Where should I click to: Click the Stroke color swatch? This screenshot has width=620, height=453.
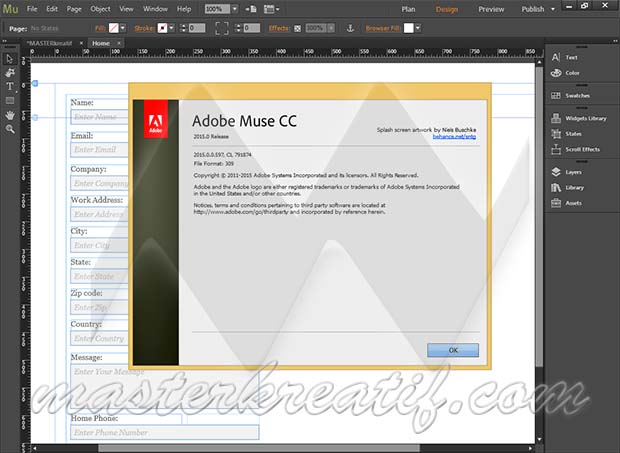(x=162, y=28)
